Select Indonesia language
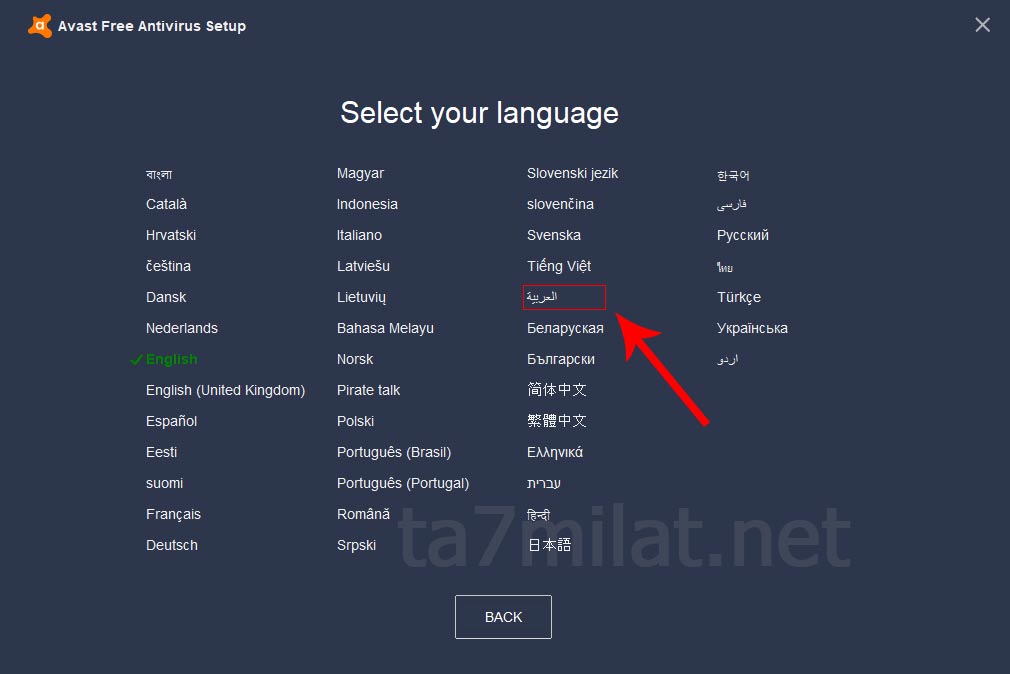1010x674 pixels. [367, 204]
